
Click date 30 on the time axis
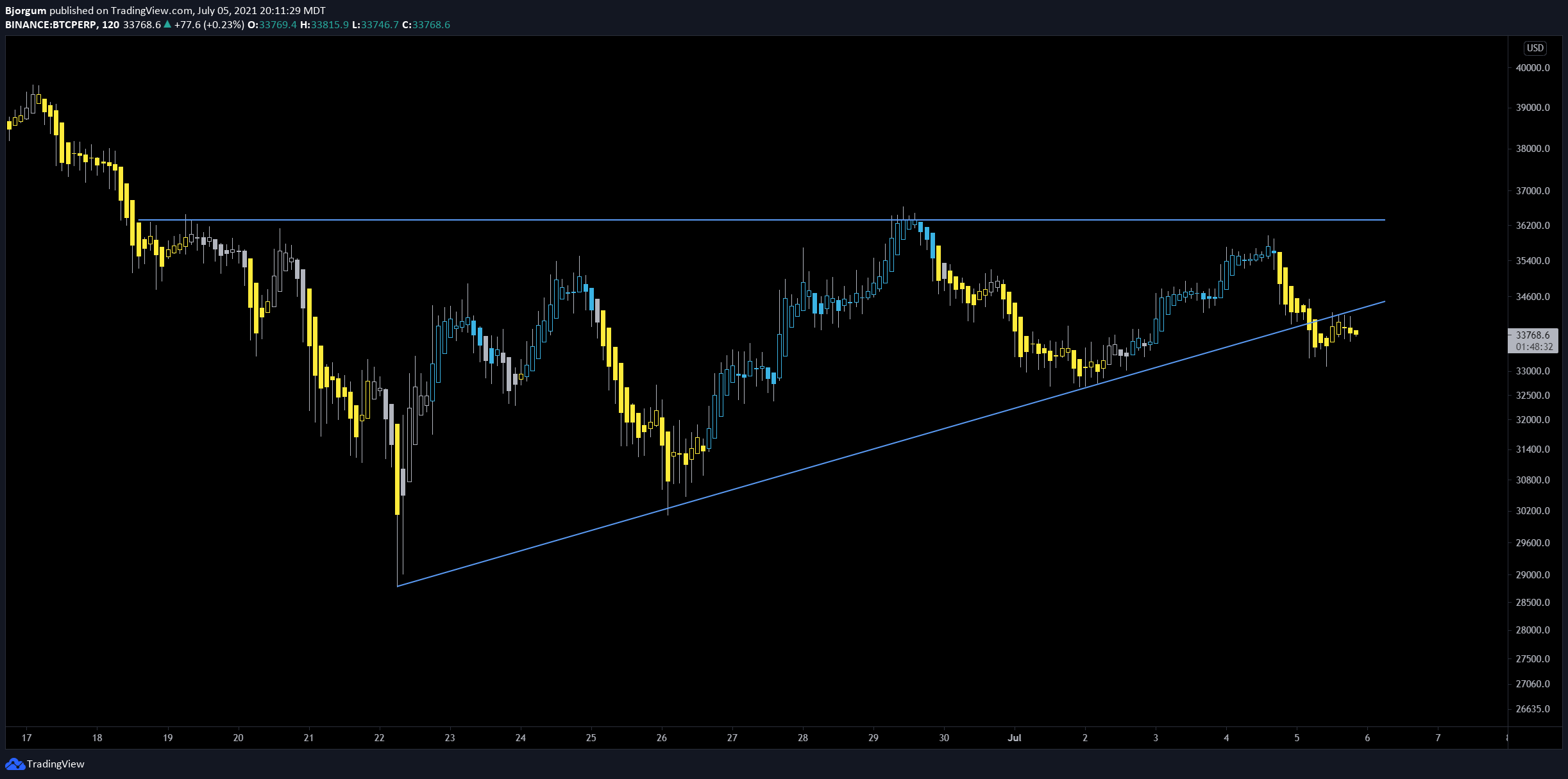tap(944, 738)
